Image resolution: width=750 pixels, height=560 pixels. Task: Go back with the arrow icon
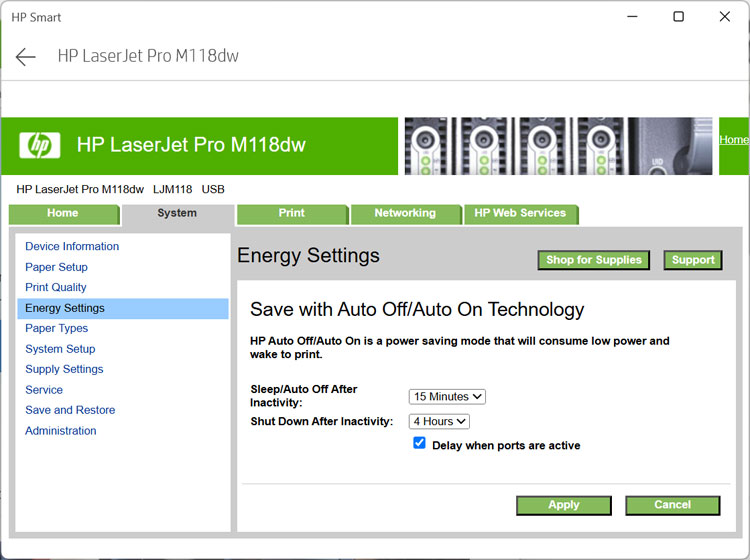25,56
